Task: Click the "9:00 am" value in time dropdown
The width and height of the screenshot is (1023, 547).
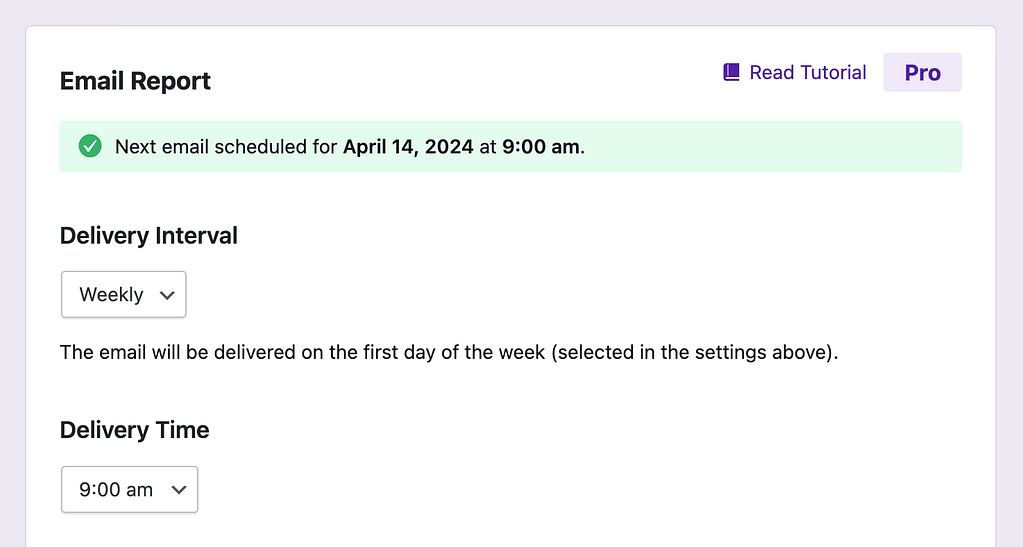Action: 116,489
